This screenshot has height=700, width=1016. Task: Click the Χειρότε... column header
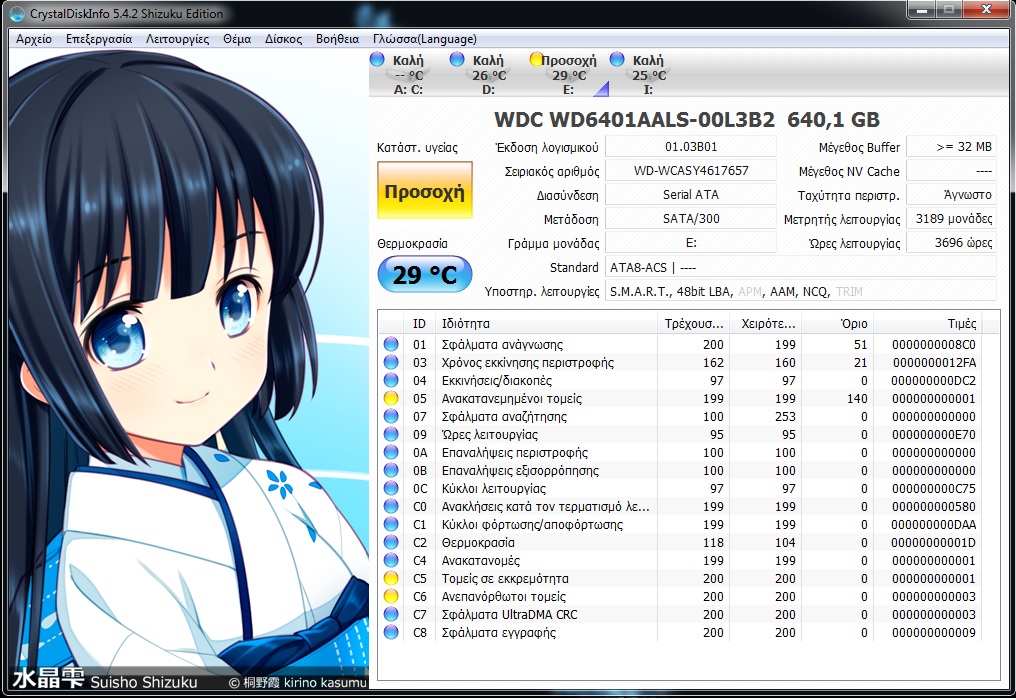(x=765, y=323)
